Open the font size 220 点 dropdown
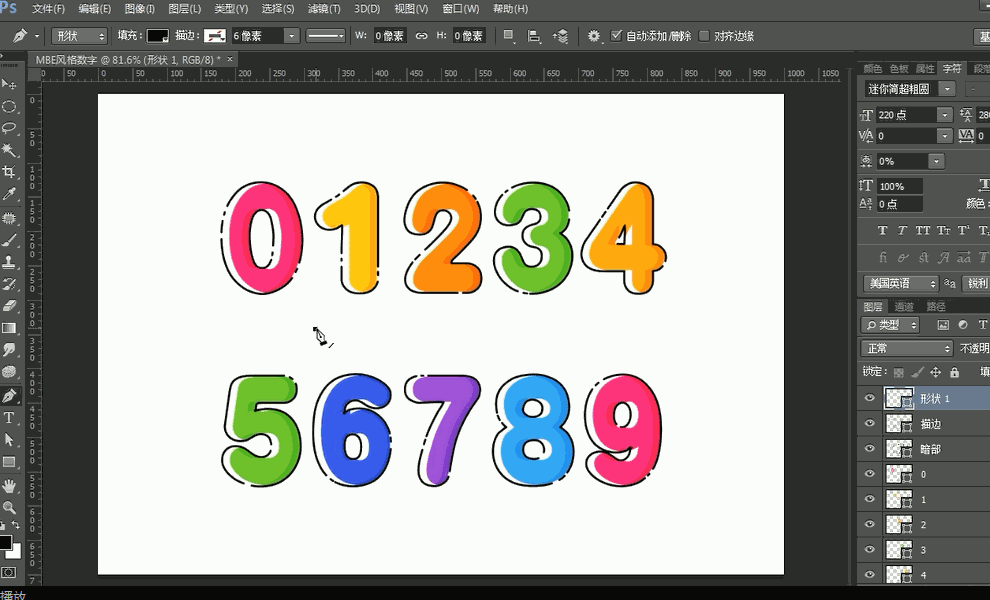This screenshot has height=600, width=990. [x=945, y=115]
